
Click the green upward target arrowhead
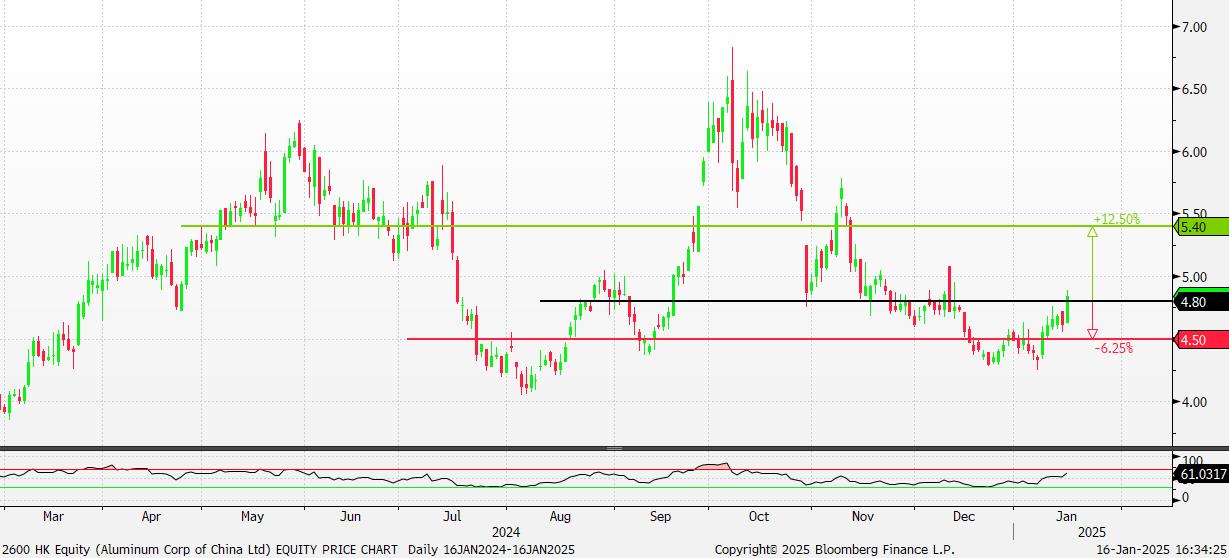(x=1092, y=232)
